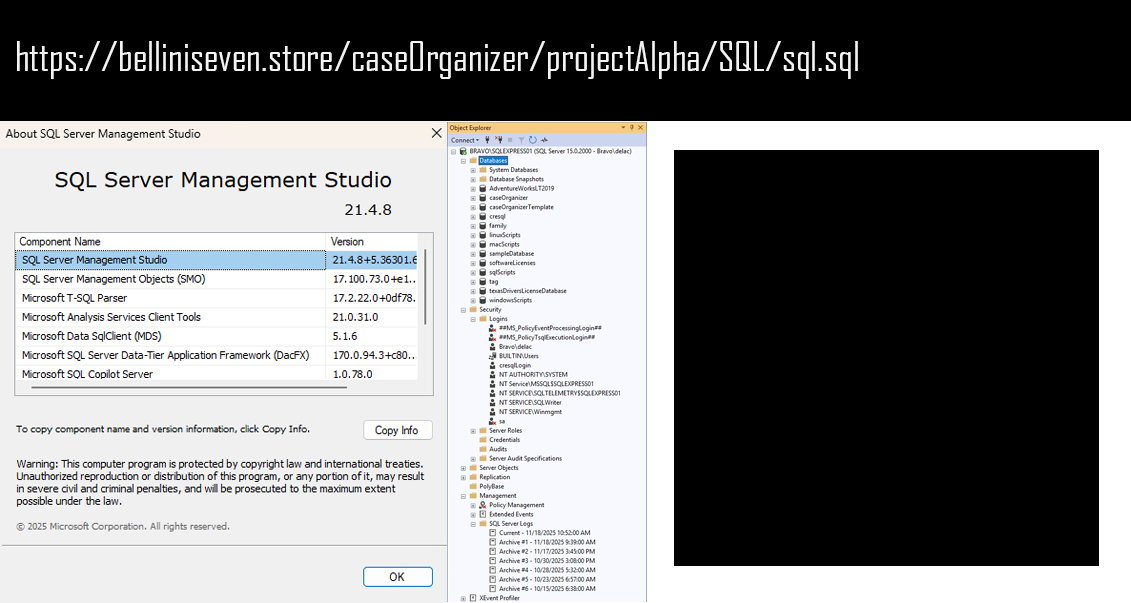The width and height of the screenshot is (1131, 603).
Task: Click the Disconnect icon in Object Explorer toolbar
Action: tap(498, 140)
